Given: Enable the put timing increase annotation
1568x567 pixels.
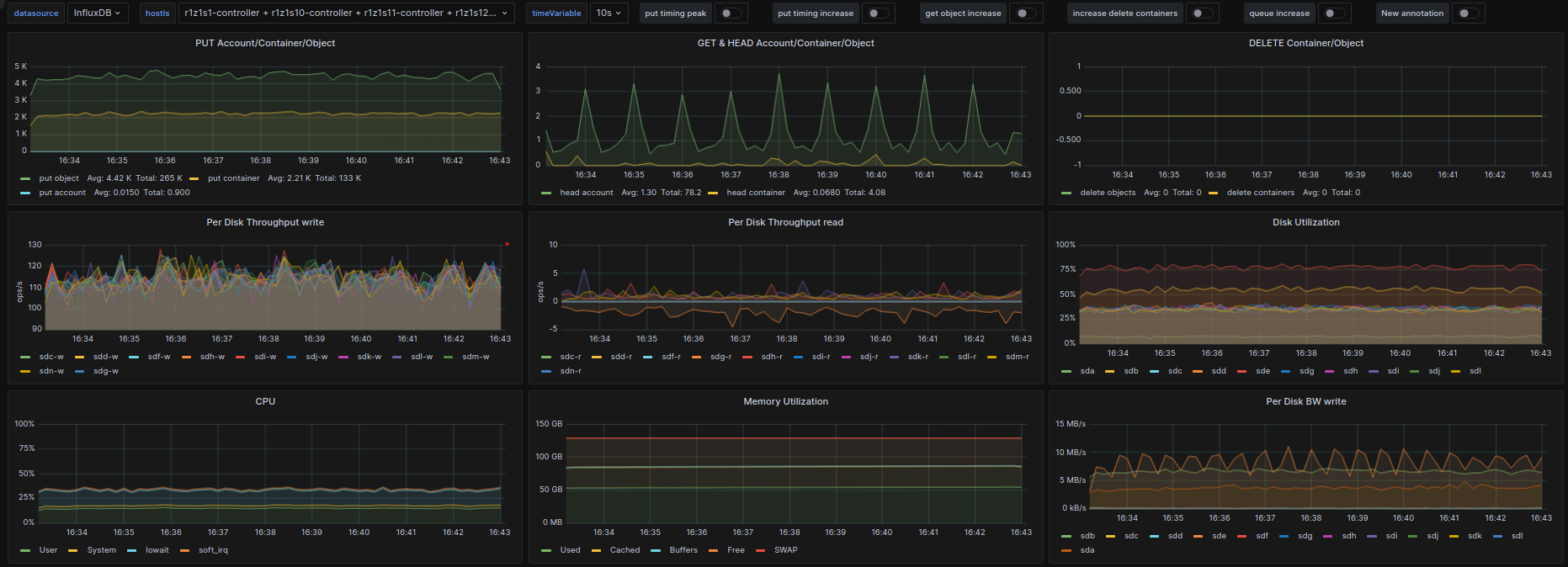Looking at the screenshot, I should pyautogui.click(x=877, y=13).
